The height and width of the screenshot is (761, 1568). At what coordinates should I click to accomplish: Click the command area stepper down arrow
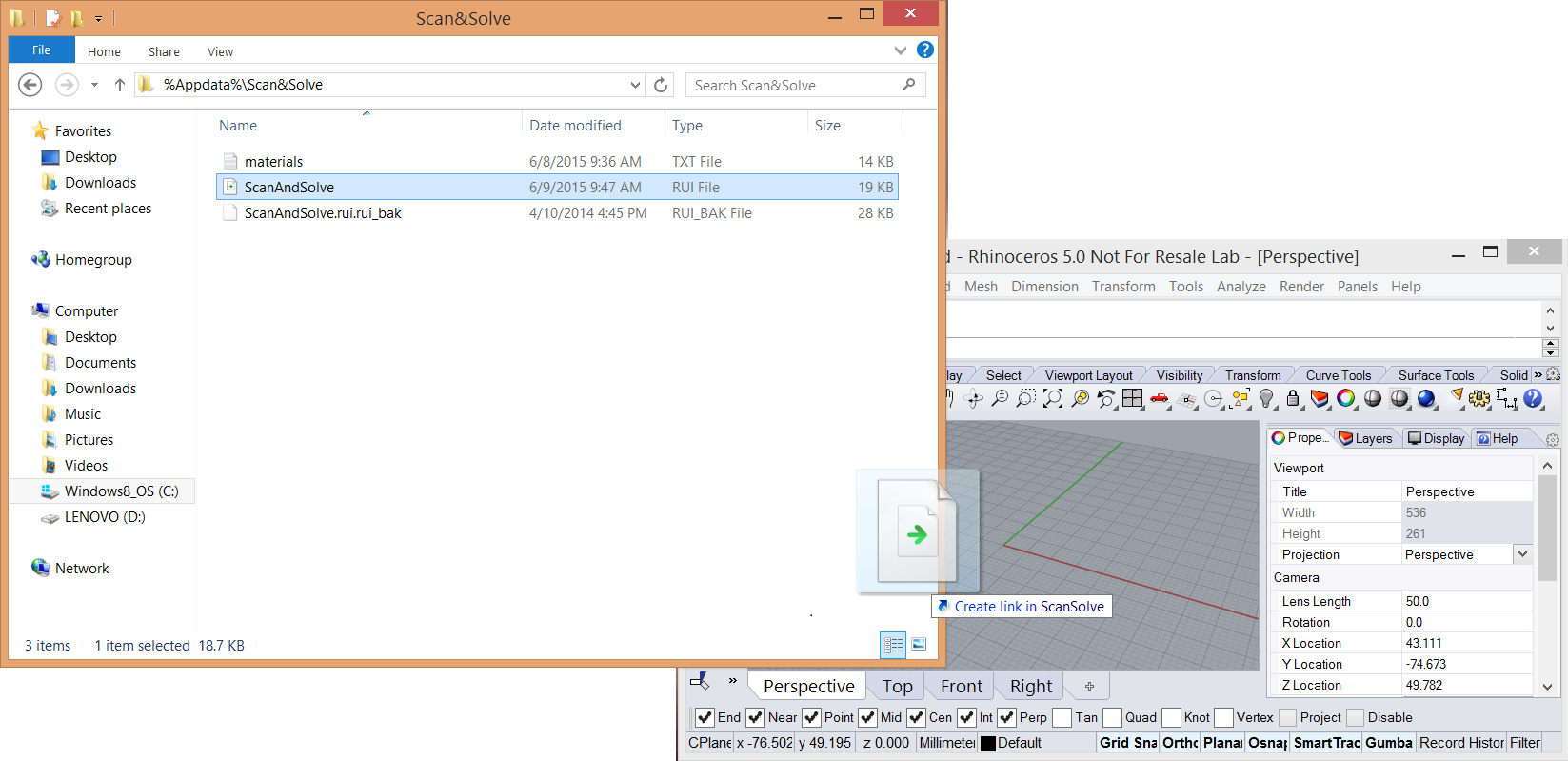coord(1551,352)
